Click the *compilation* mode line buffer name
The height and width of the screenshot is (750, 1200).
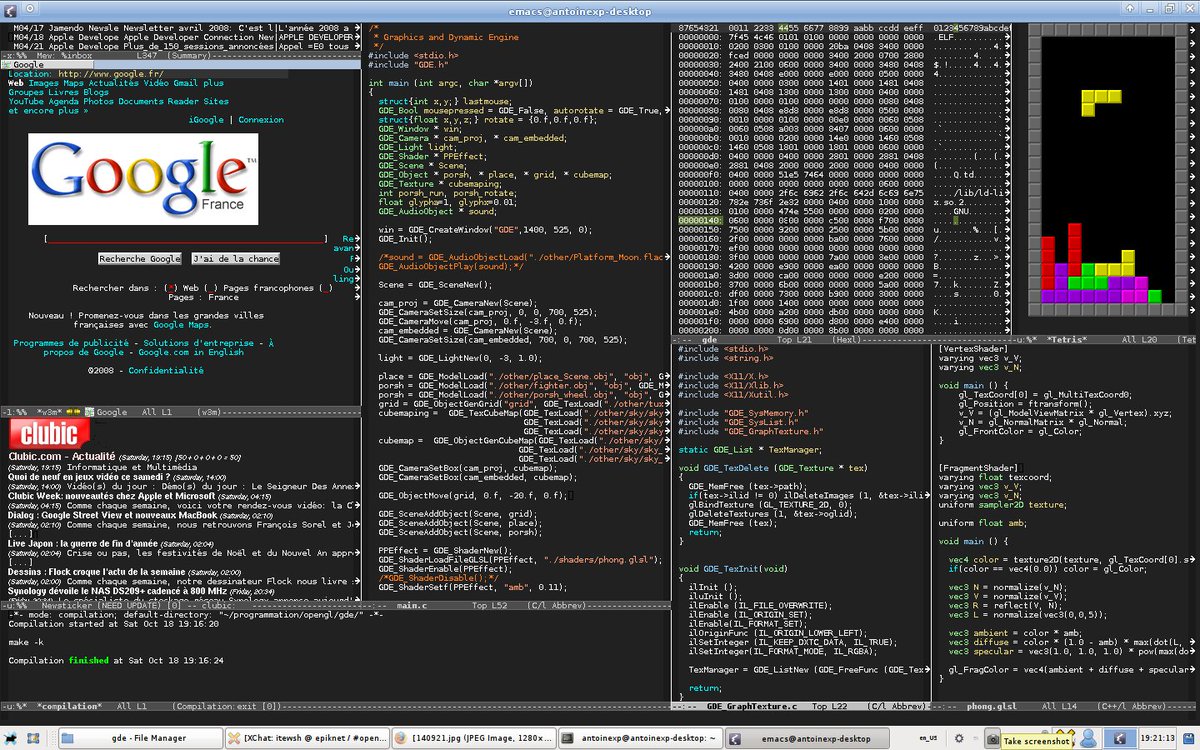[x=69, y=706]
